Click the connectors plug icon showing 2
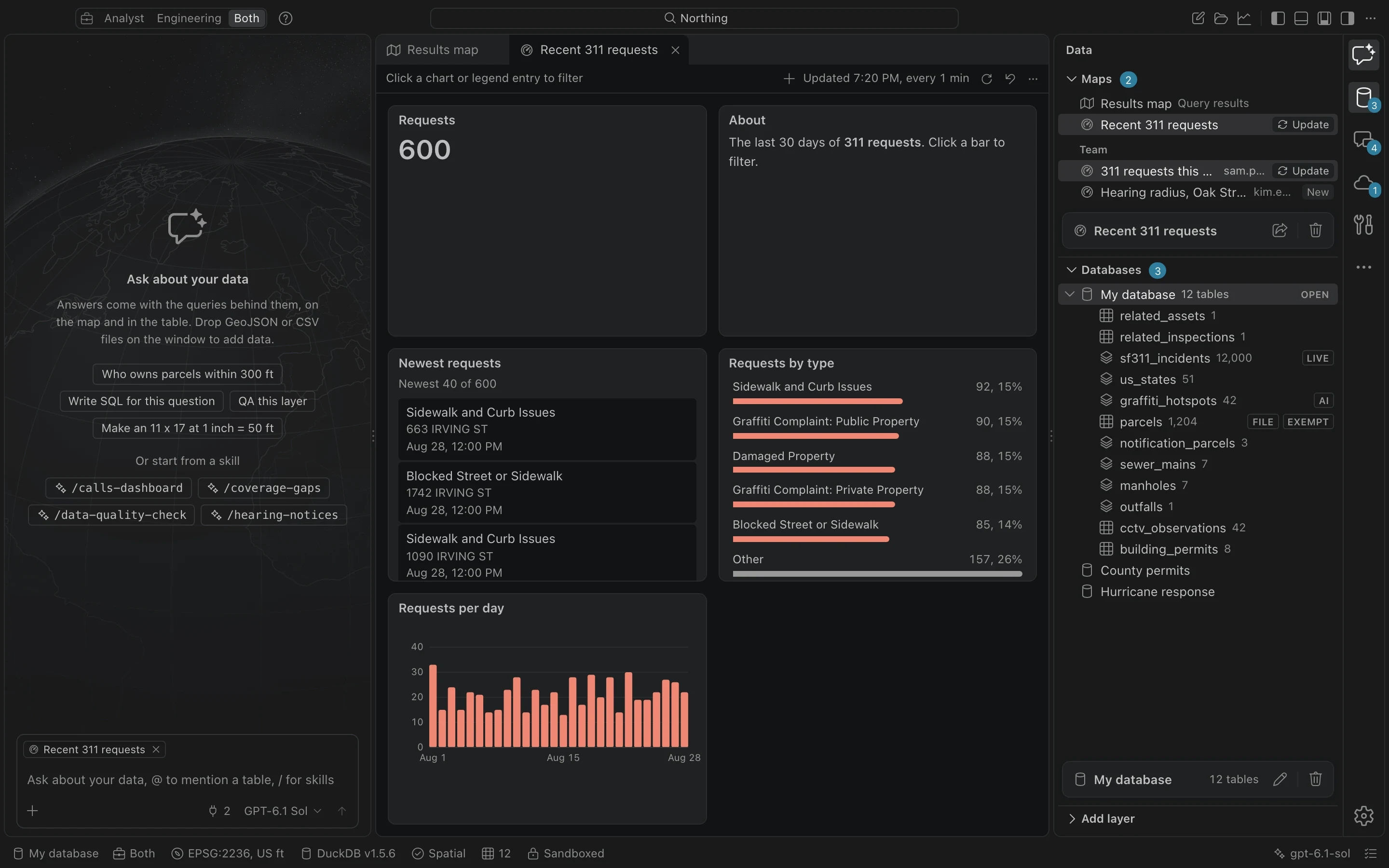The image size is (1389, 868). 218,811
